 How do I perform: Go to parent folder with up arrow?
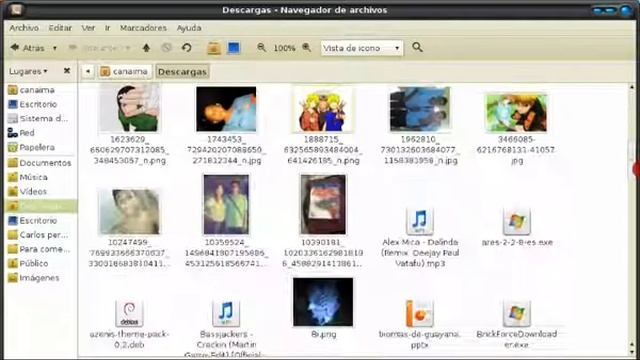(146, 48)
